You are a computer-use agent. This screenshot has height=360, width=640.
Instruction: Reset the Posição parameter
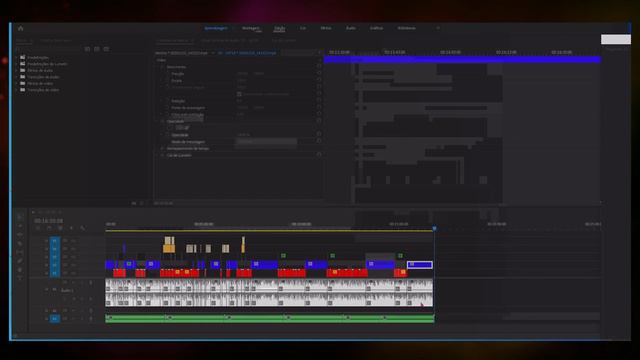tap(319, 73)
